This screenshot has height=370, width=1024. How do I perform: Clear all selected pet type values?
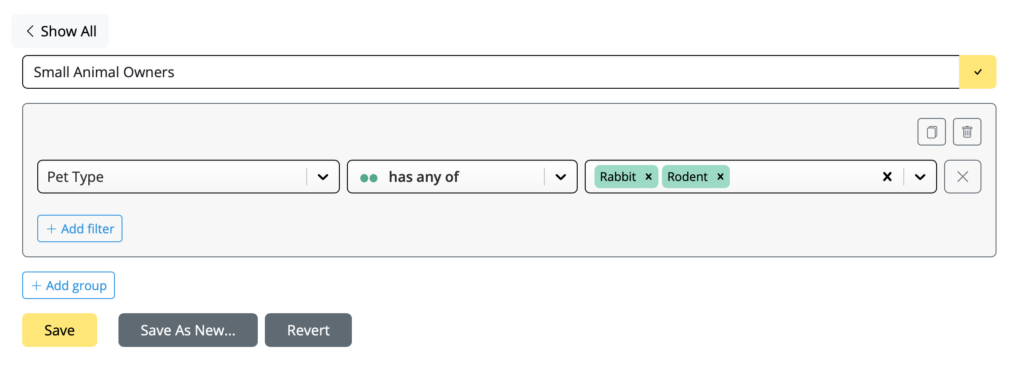pyautogui.click(x=887, y=177)
